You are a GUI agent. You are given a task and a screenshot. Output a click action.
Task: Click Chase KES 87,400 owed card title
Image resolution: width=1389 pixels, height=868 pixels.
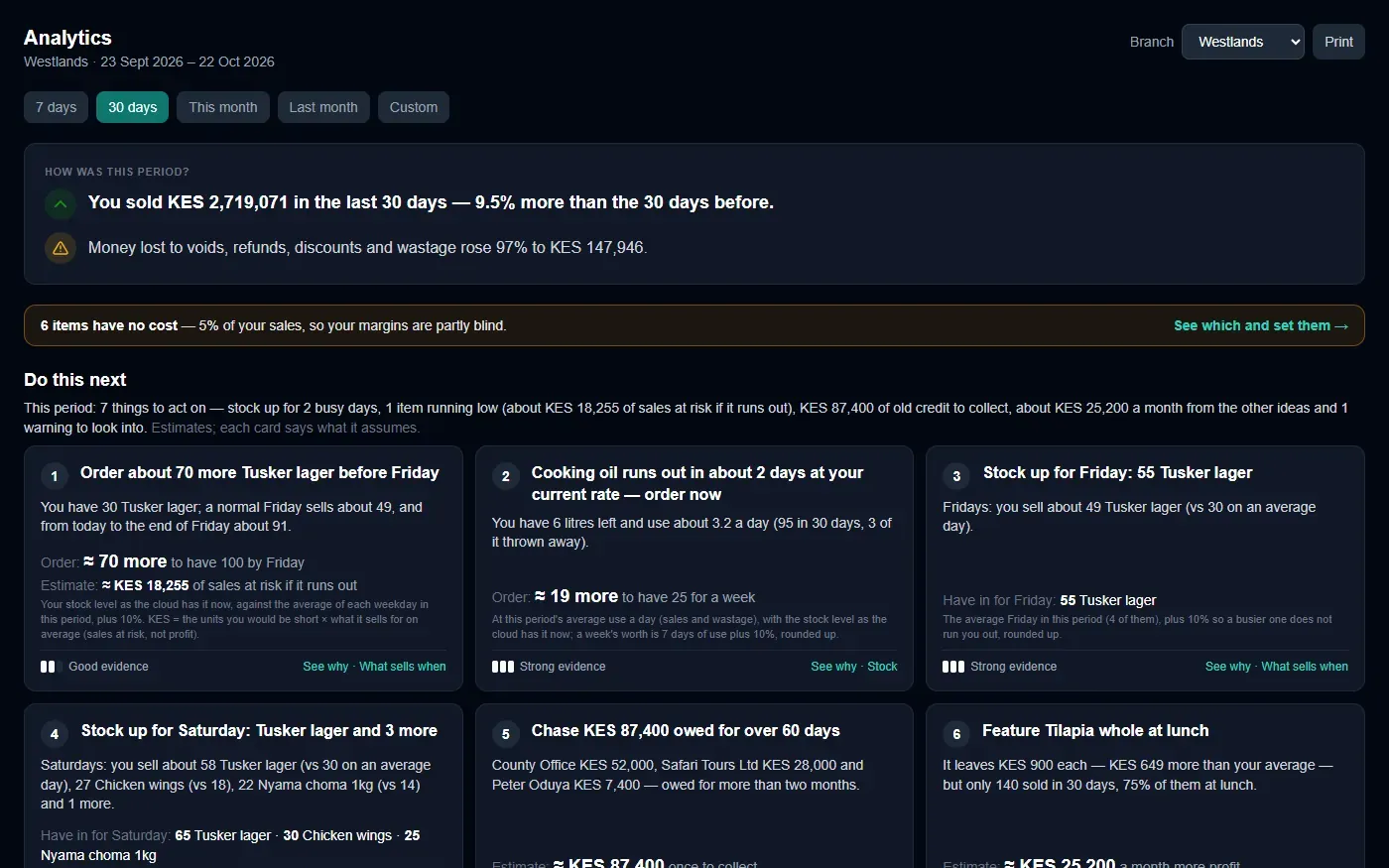point(686,731)
